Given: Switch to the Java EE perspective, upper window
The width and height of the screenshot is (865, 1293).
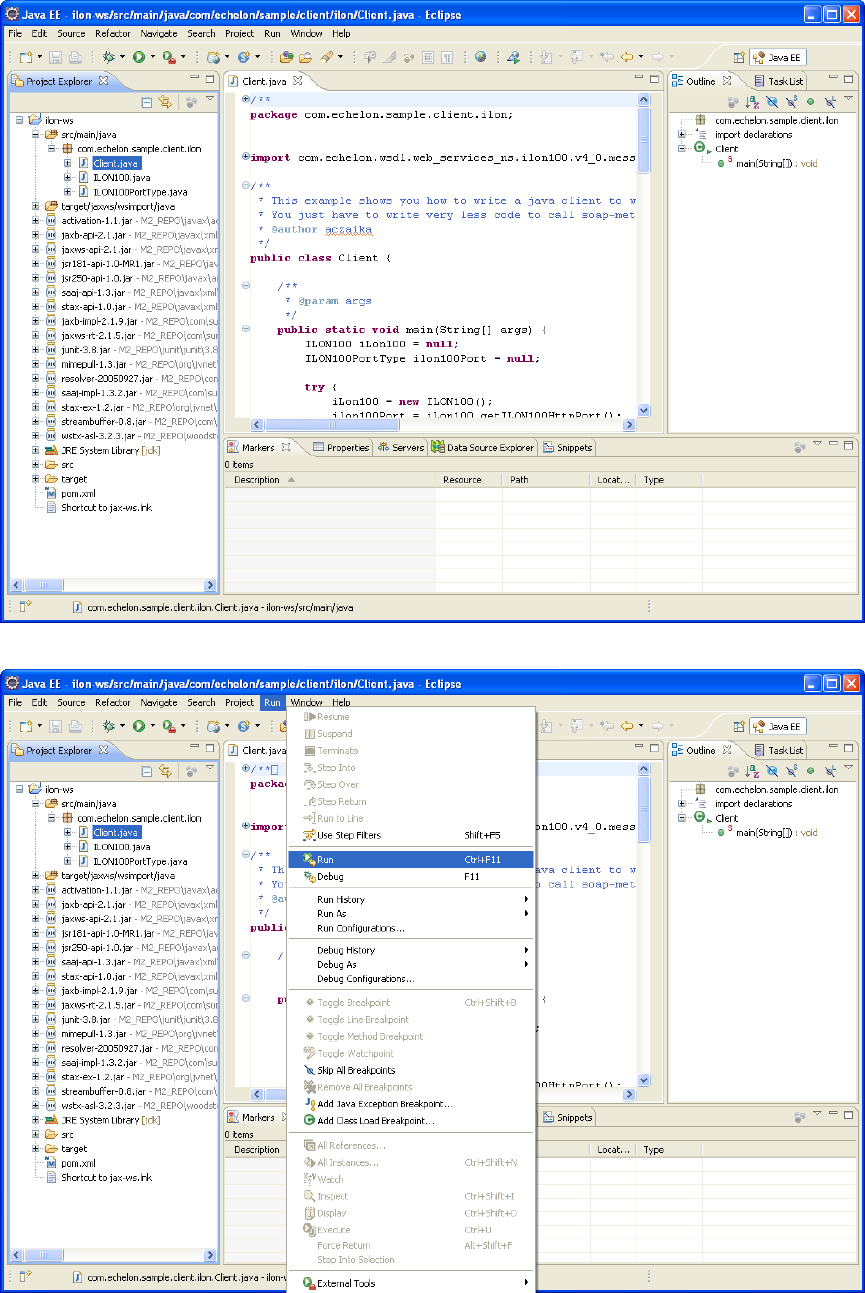Looking at the screenshot, I should pyautogui.click(x=777, y=57).
